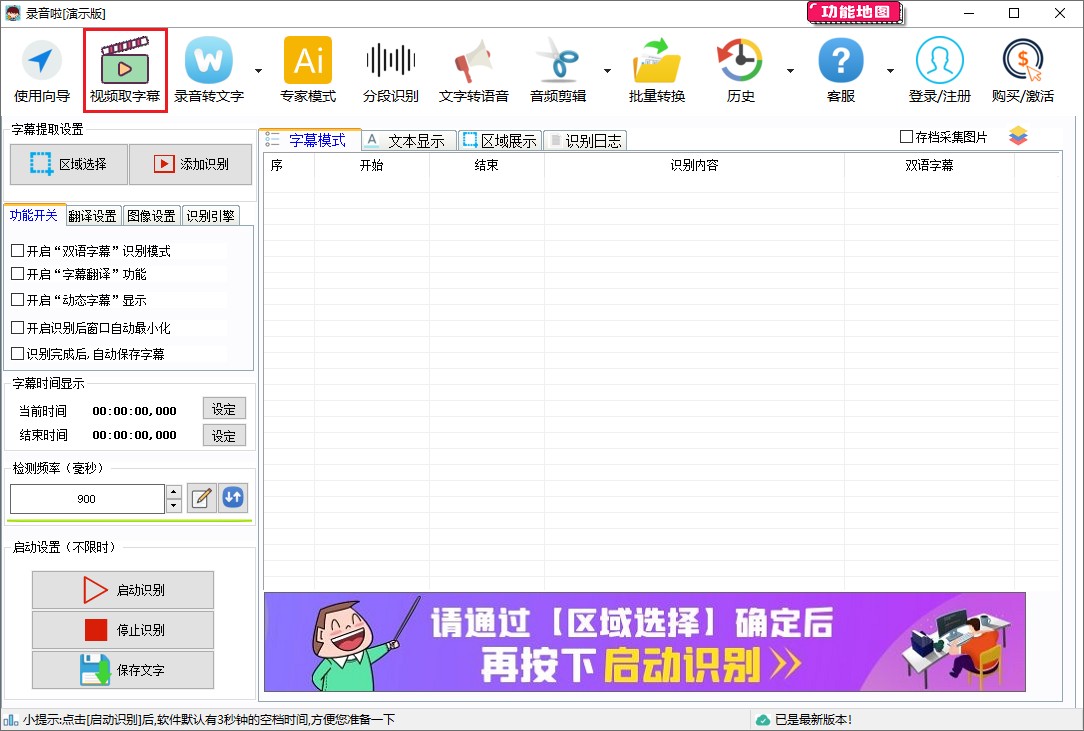This screenshot has width=1084, height=731.
Task: Open the 购买/激活 purchase and activation page
Action: coord(1021,68)
